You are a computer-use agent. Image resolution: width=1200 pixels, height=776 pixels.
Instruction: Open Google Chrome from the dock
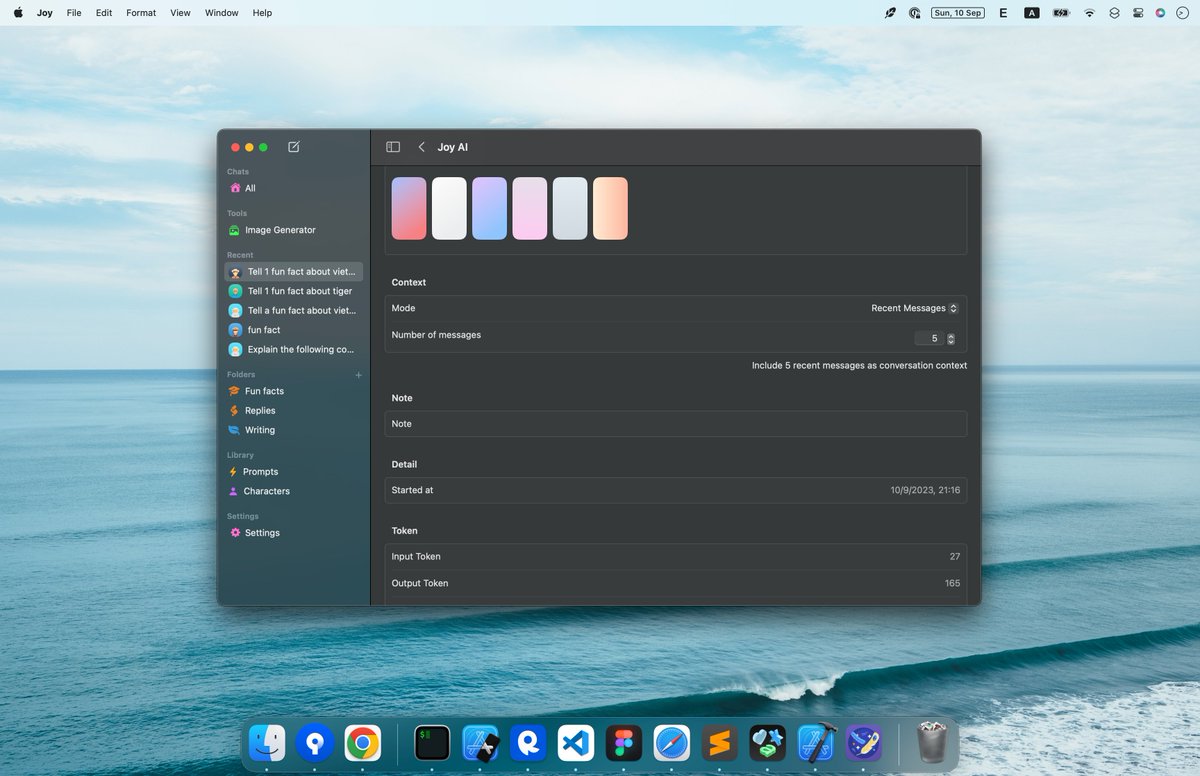[362, 743]
